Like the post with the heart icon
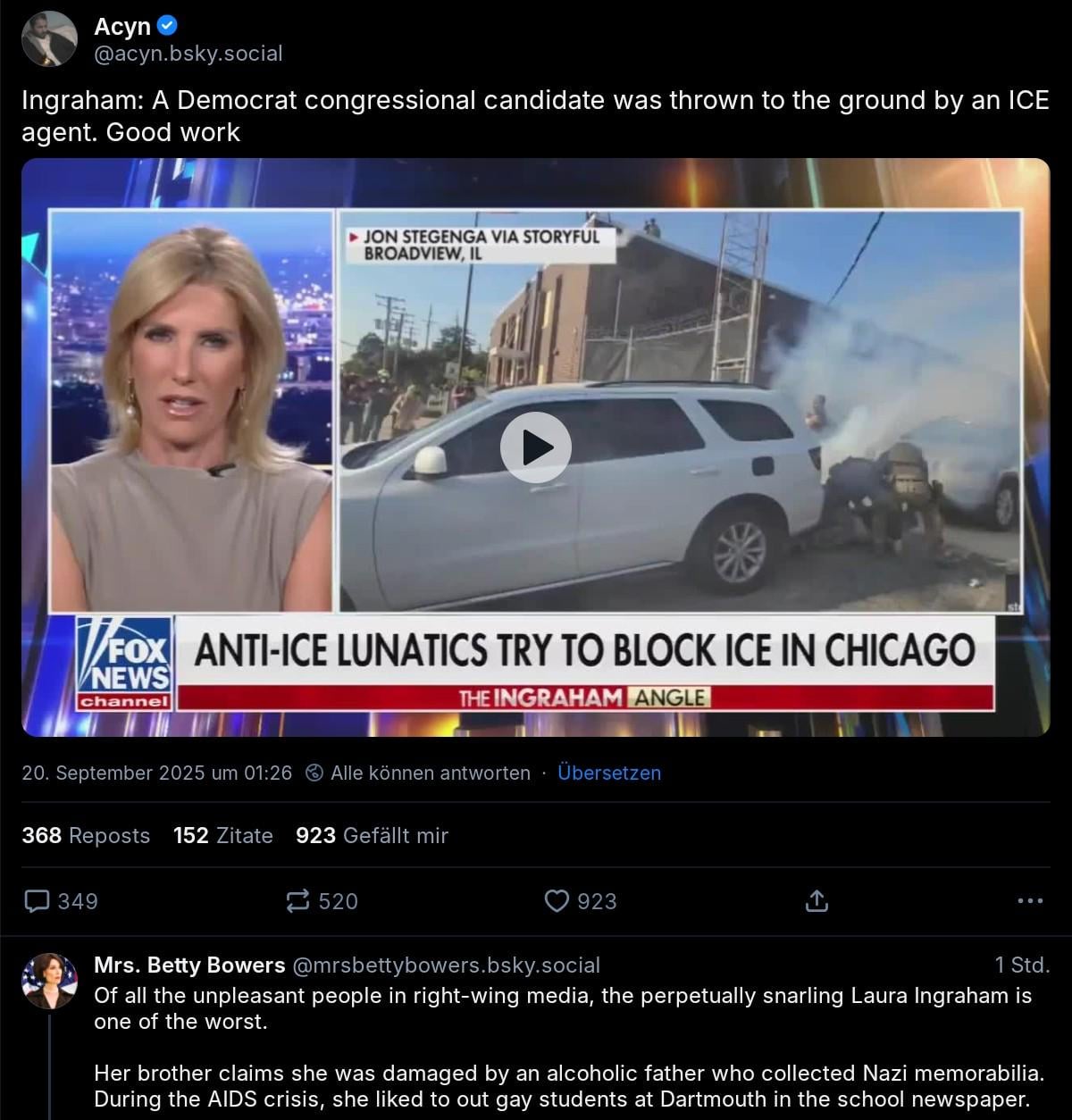This screenshot has width=1072, height=1120. (x=557, y=901)
